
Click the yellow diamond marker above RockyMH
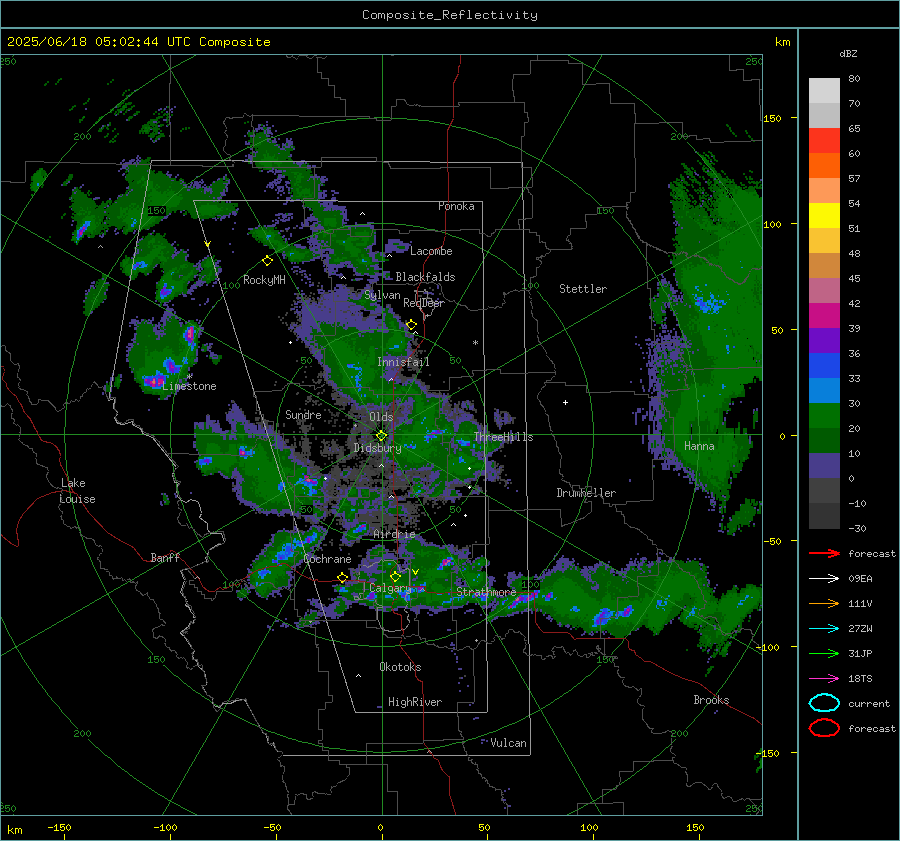[267, 261]
